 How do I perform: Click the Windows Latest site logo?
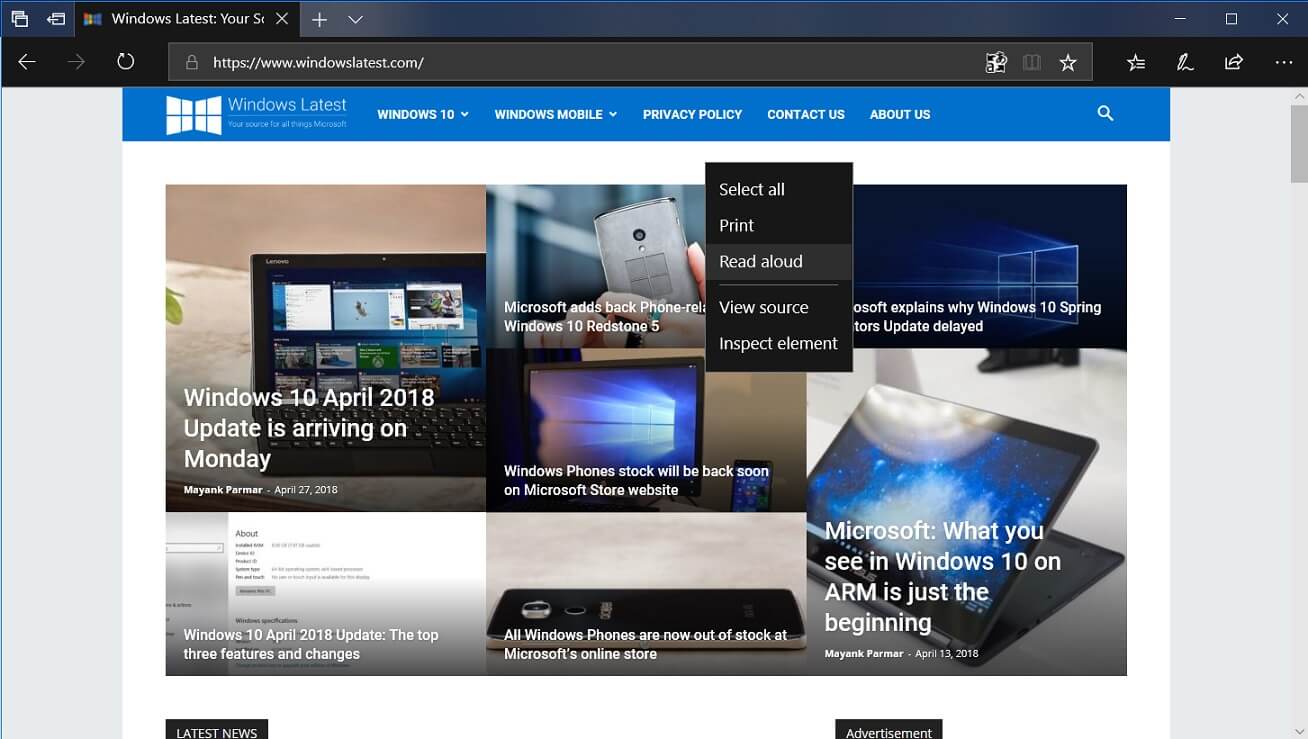point(257,114)
